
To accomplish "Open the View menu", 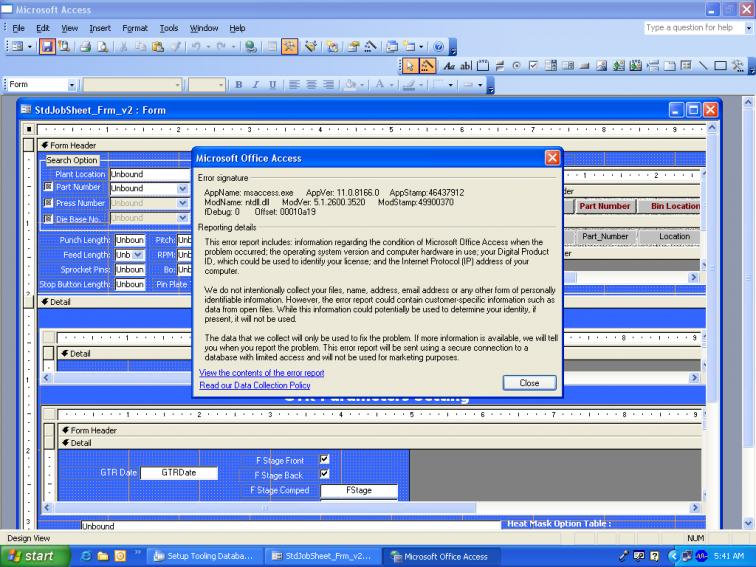I will 69,28.
